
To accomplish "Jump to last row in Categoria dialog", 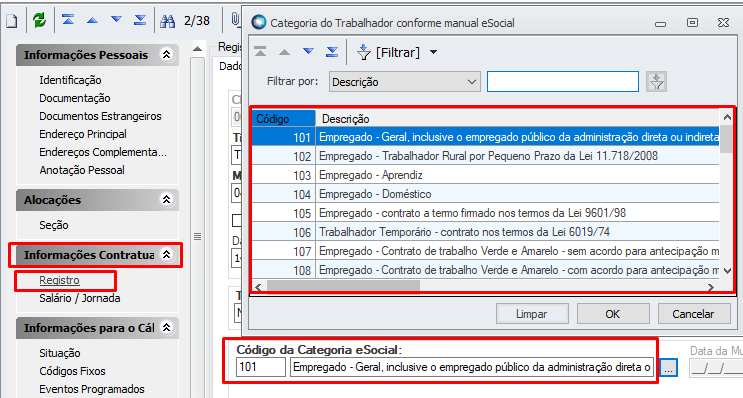I will pyautogui.click(x=332, y=52).
